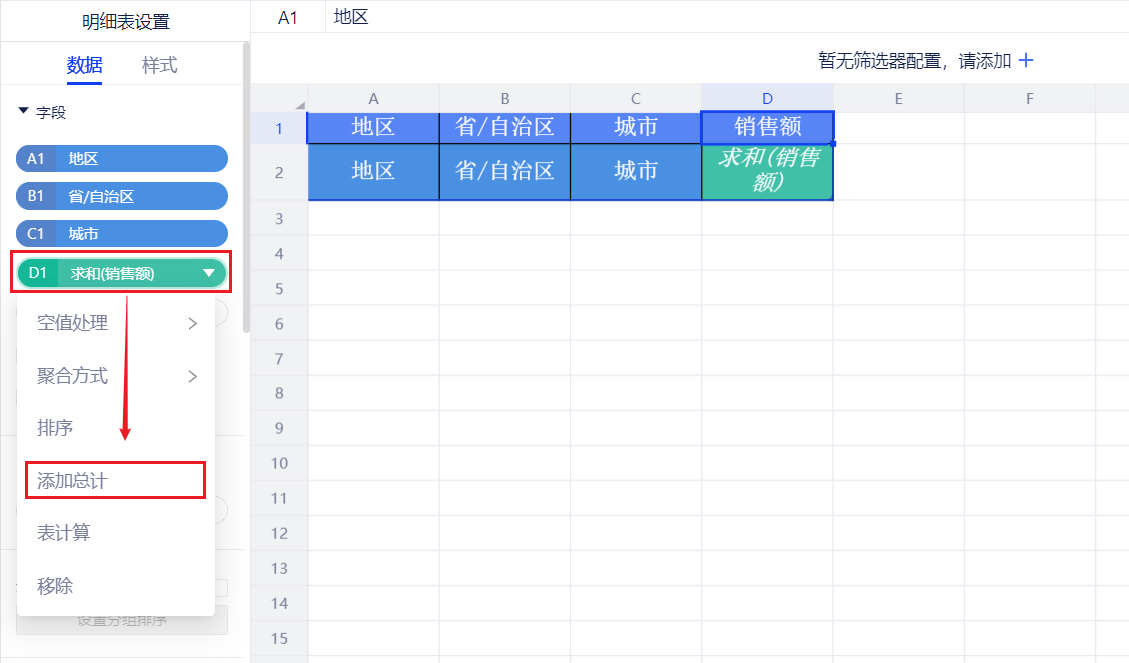Select row 5 header
The width and height of the screenshot is (1129, 663).
279,289
